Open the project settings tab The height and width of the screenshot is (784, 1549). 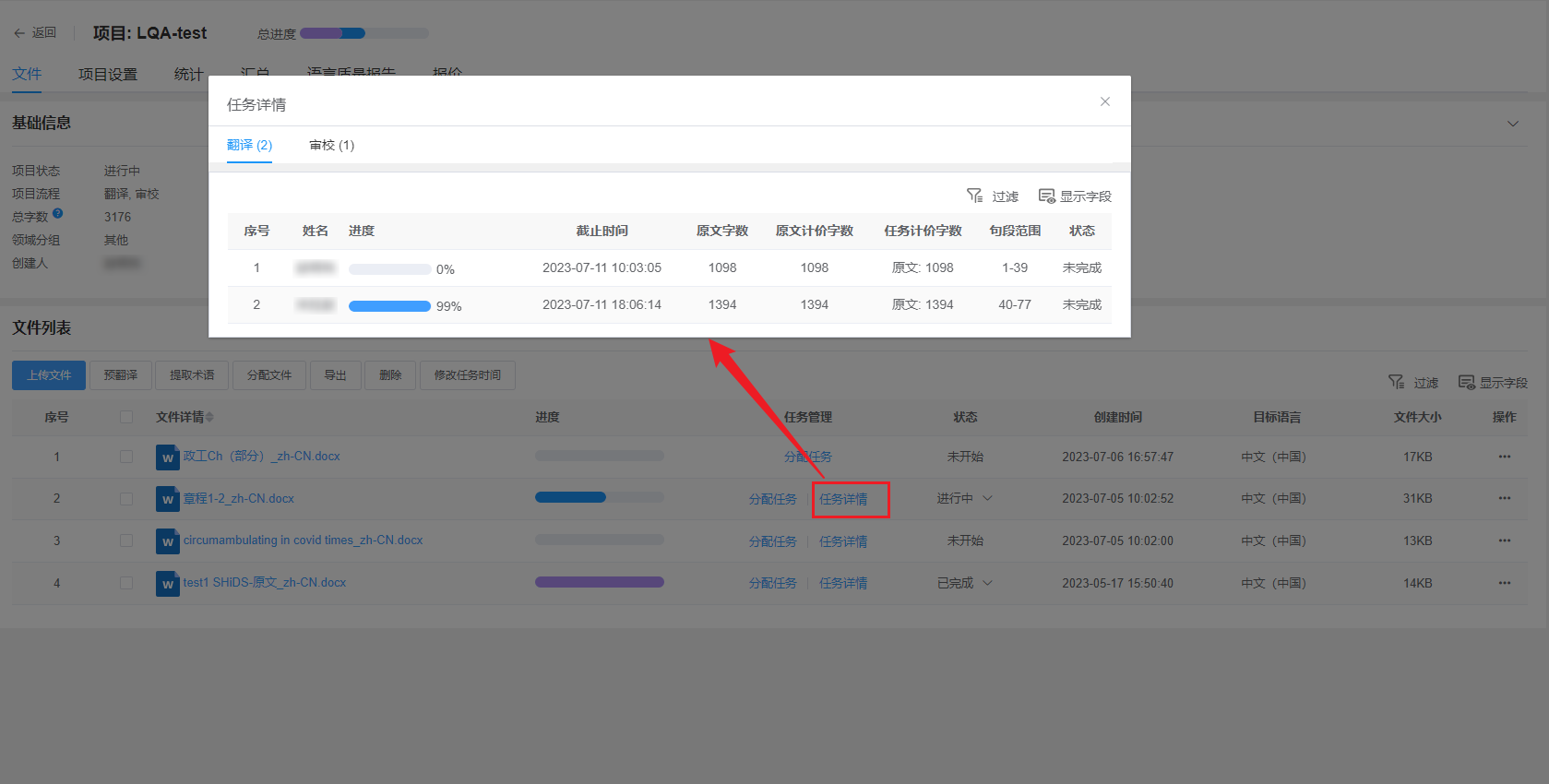coord(107,74)
